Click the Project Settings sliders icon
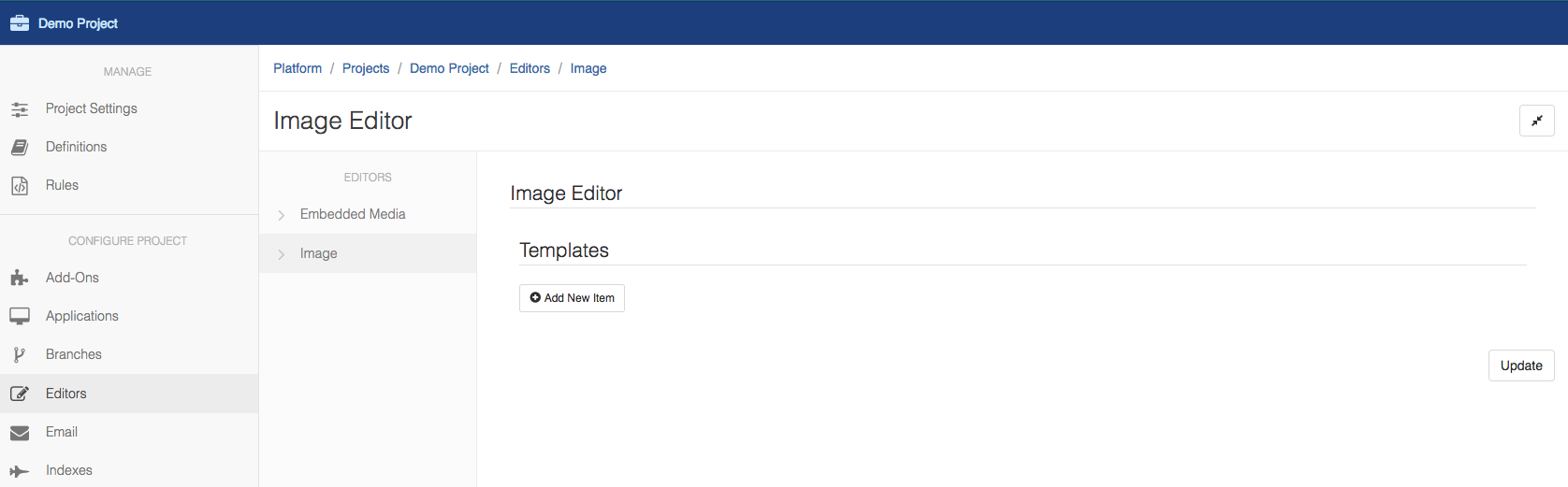Screen dimensions: 1568x487 (x=20, y=109)
